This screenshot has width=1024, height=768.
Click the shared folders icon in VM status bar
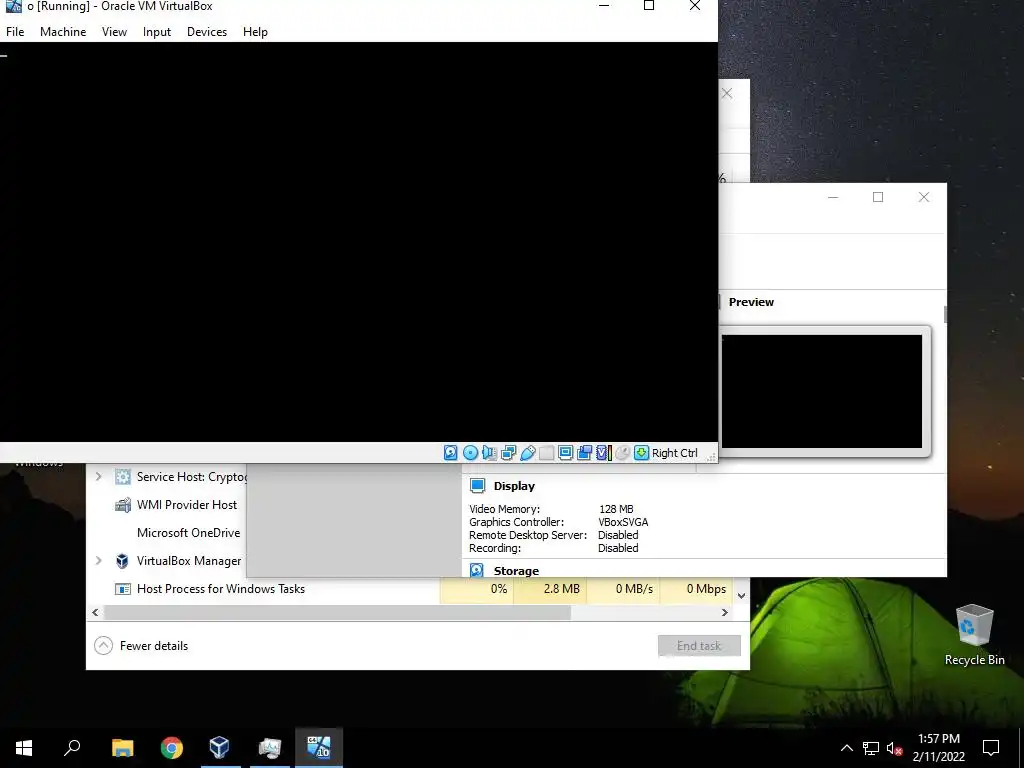click(547, 453)
